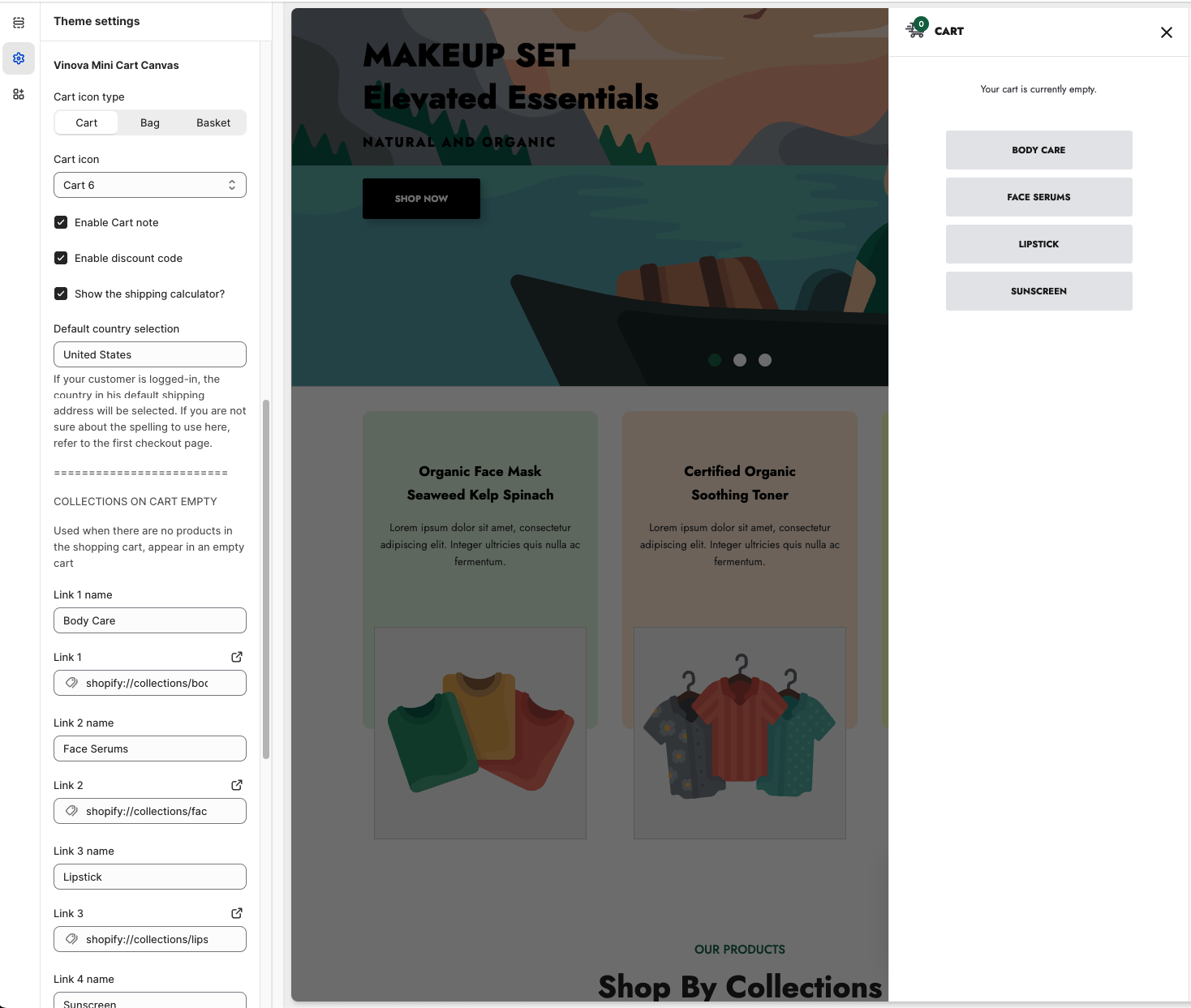The width and height of the screenshot is (1191, 1008).
Task: Click the Shop Now banner button
Action: pyautogui.click(x=421, y=199)
